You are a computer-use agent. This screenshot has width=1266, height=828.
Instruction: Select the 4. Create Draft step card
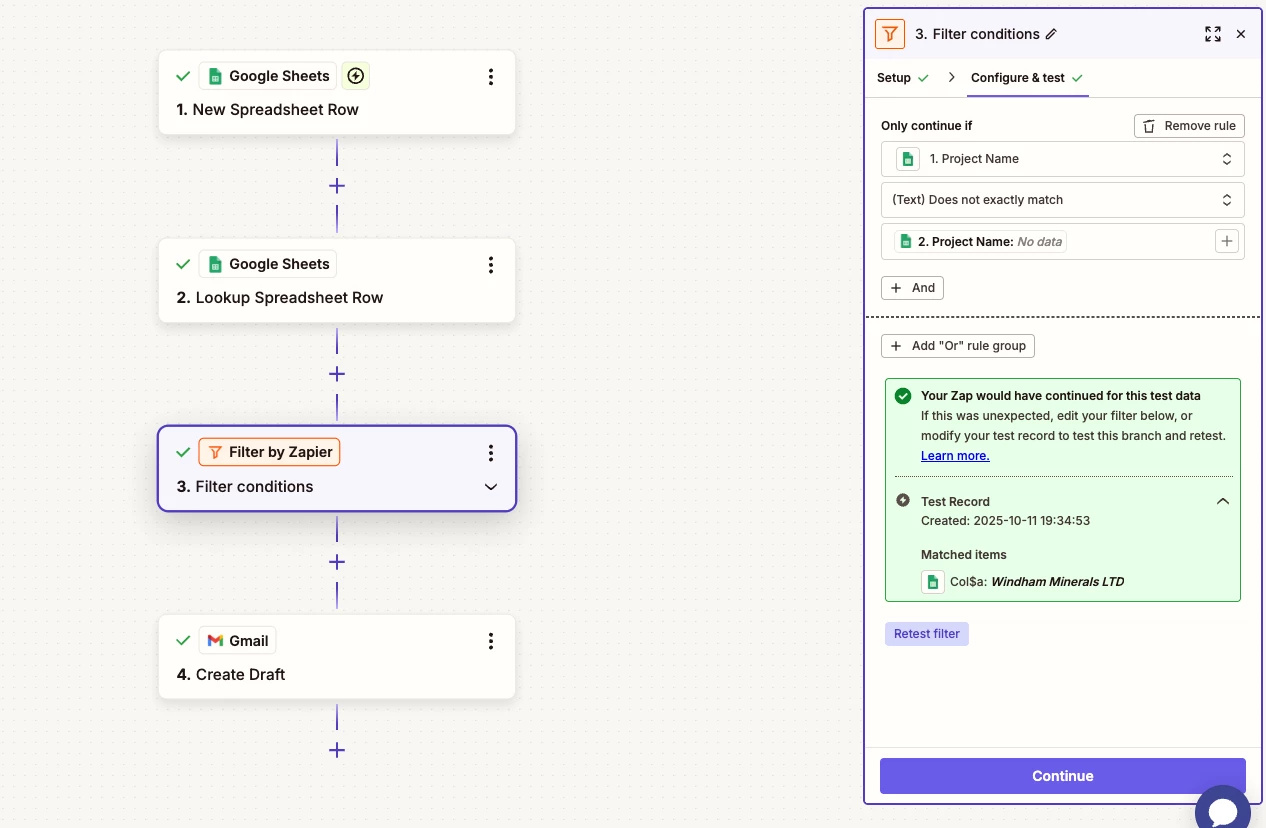pos(337,657)
